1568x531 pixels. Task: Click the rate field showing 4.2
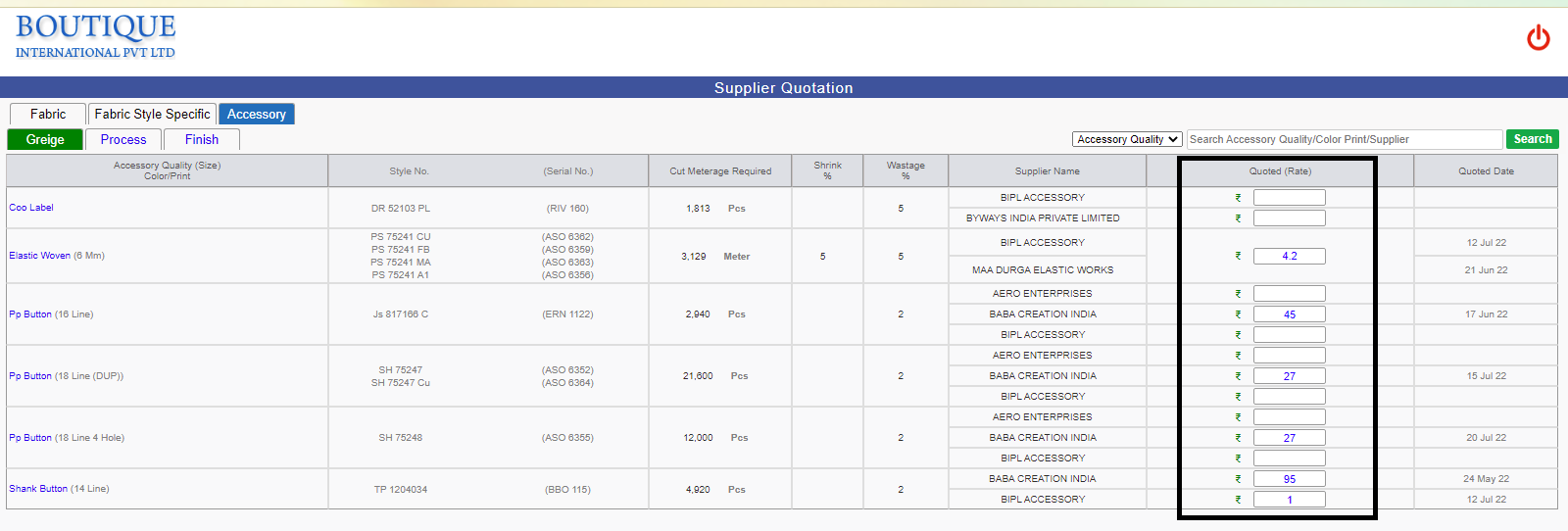(x=1290, y=256)
